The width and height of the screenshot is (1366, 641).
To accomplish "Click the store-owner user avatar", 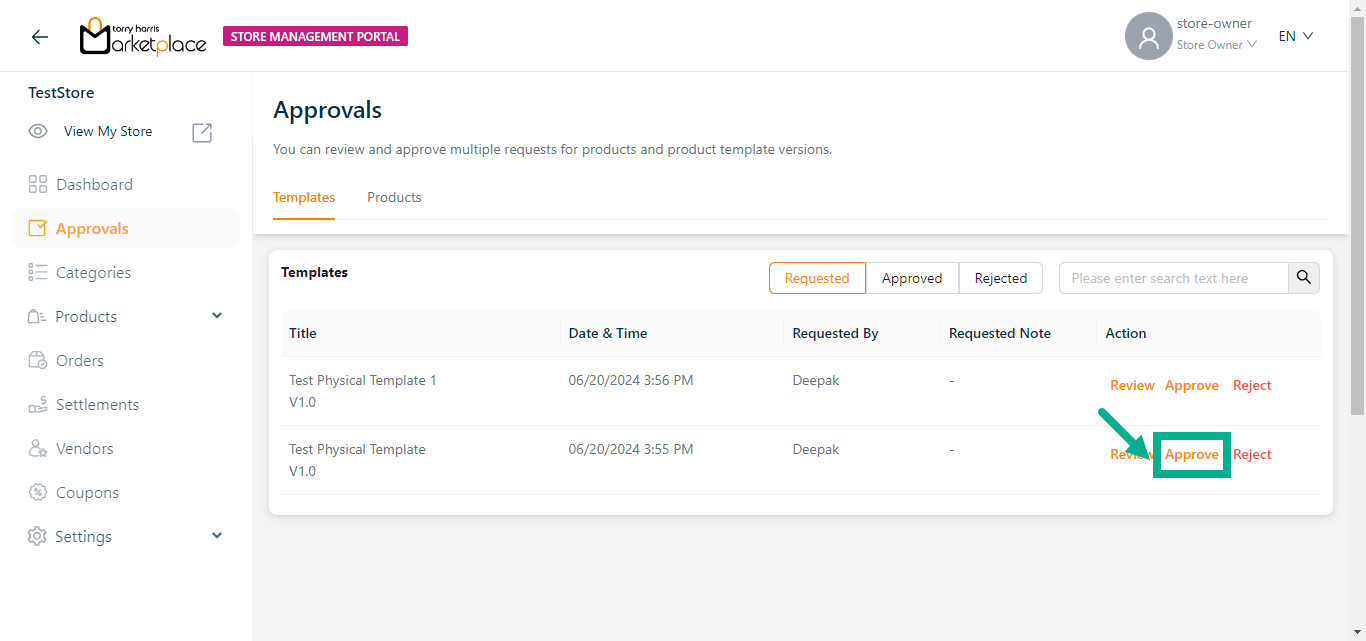I will (x=1148, y=36).
